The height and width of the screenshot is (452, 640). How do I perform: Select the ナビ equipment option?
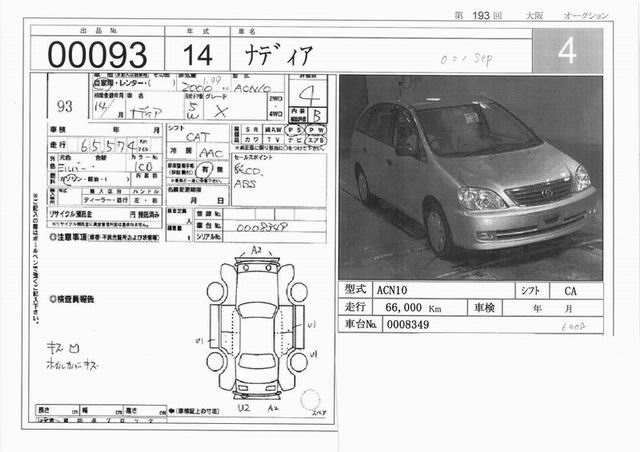tap(295, 140)
